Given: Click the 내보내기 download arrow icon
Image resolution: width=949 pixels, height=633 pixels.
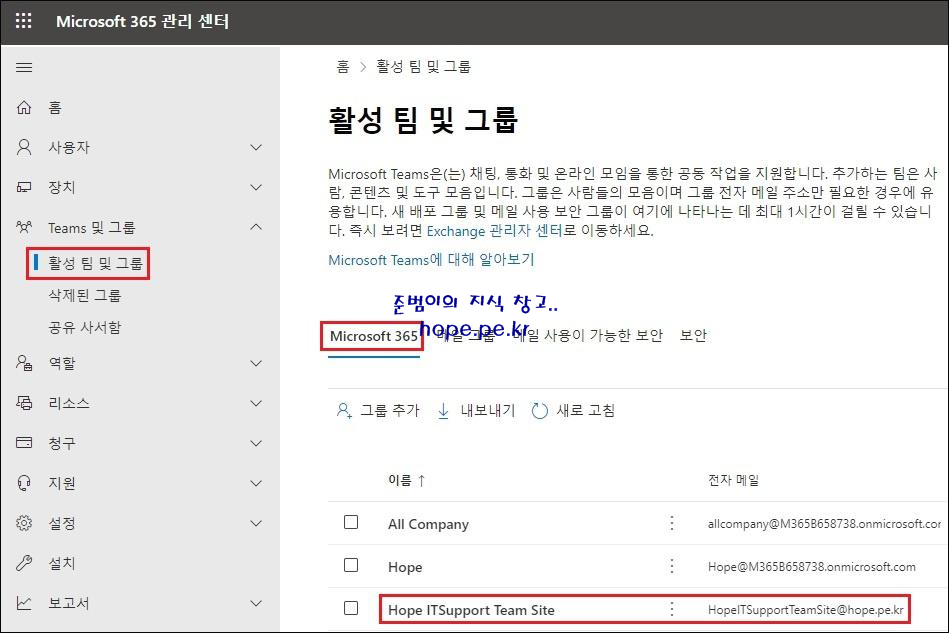Looking at the screenshot, I should click(443, 411).
